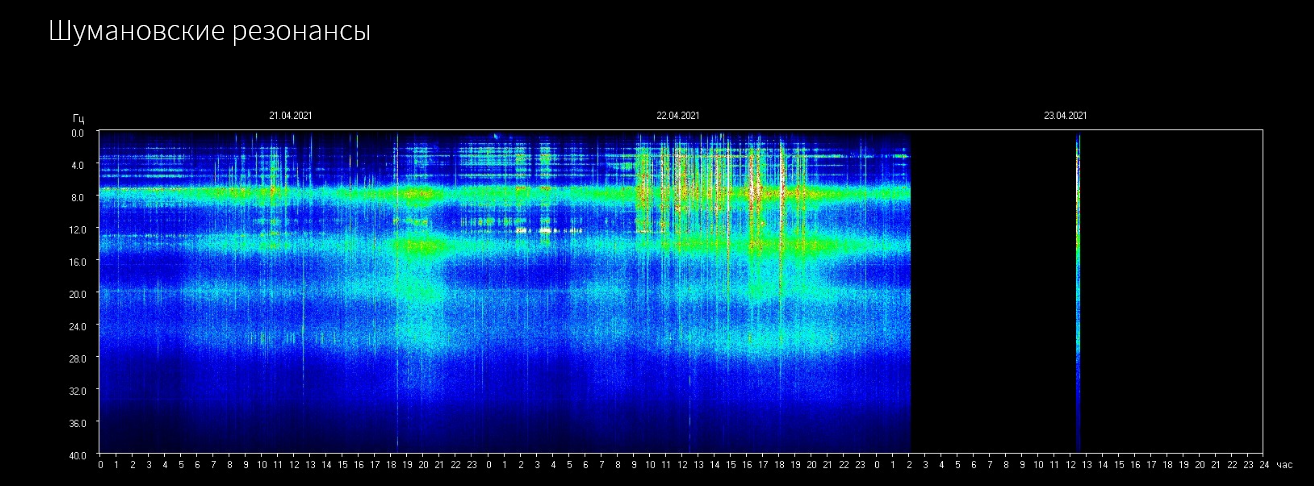Screen dimensions: 1314x486
Task: Click the 40.0 frequency axis label
Action: 77,454
